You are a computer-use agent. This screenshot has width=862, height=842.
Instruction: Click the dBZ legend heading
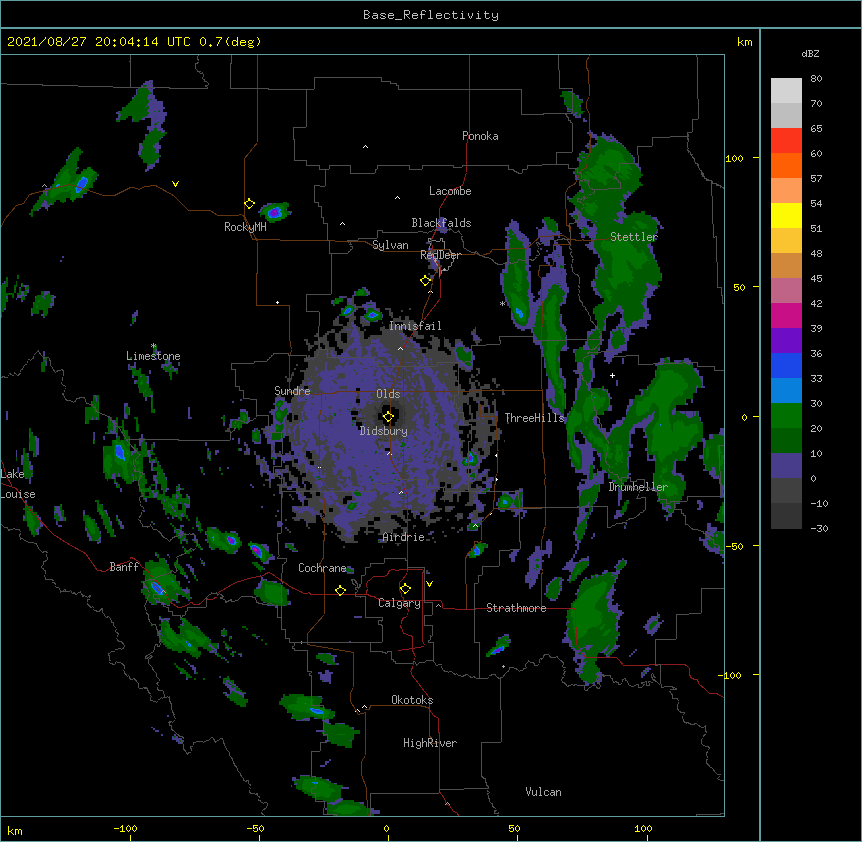(810, 54)
